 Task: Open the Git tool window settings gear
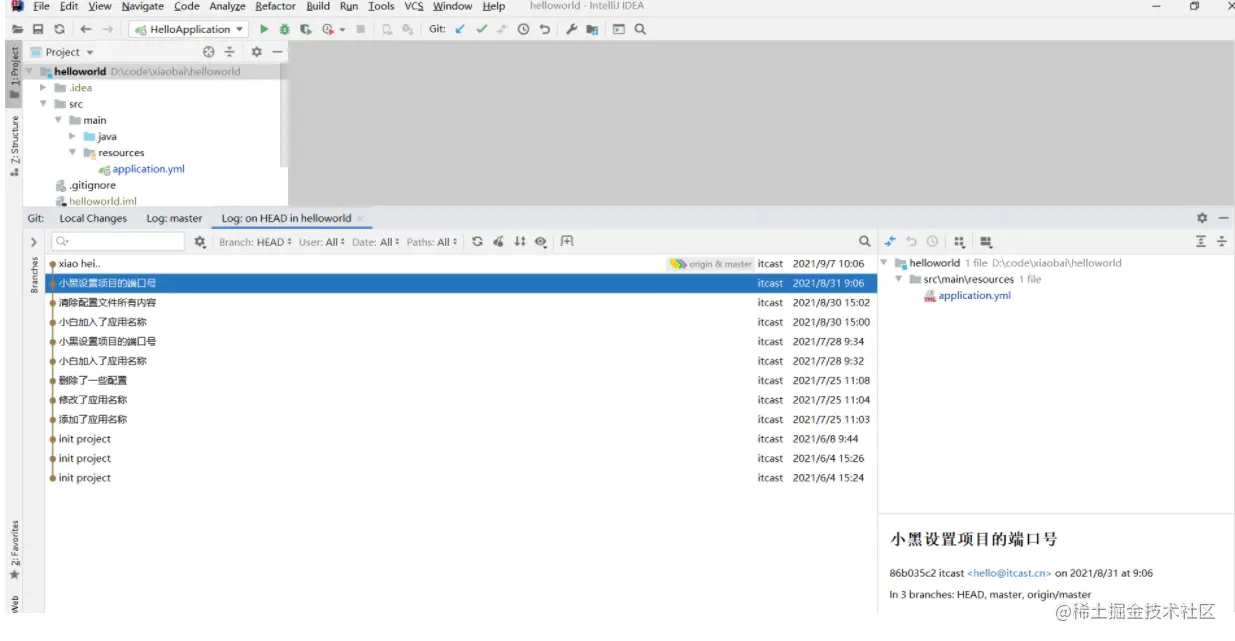pyautogui.click(x=1202, y=218)
